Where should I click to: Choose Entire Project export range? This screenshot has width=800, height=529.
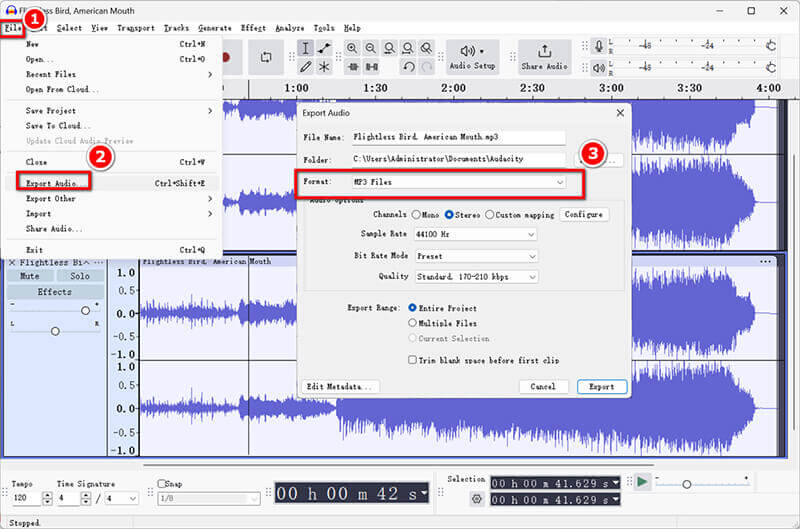412,308
